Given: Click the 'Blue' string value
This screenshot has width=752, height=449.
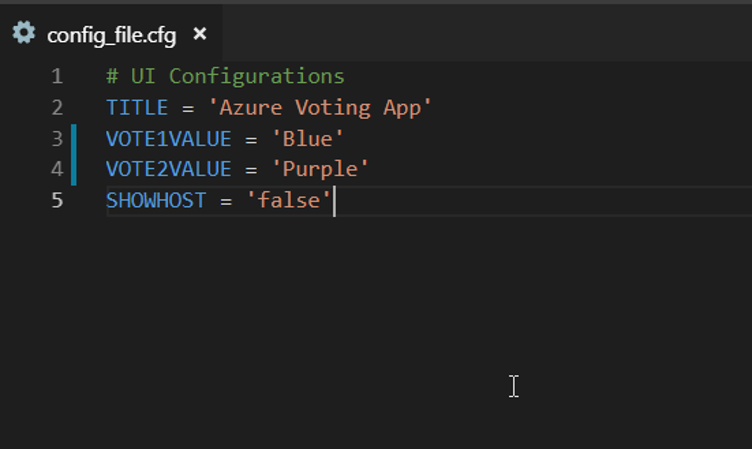Looking at the screenshot, I should pos(308,138).
